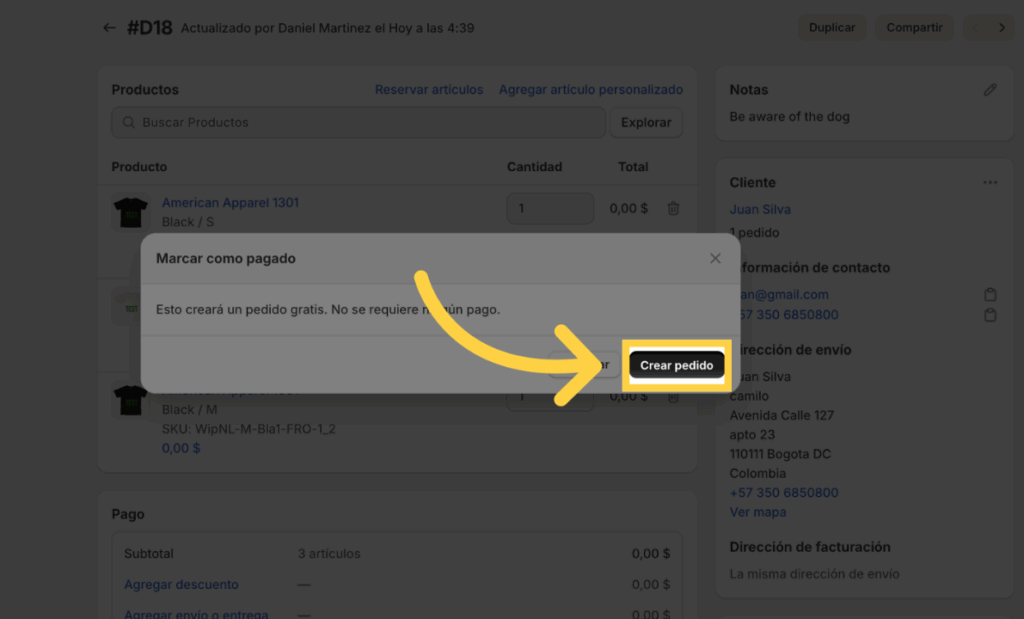Click the Crear pedido button
1024x619 pixels.
tap(677, 366)
